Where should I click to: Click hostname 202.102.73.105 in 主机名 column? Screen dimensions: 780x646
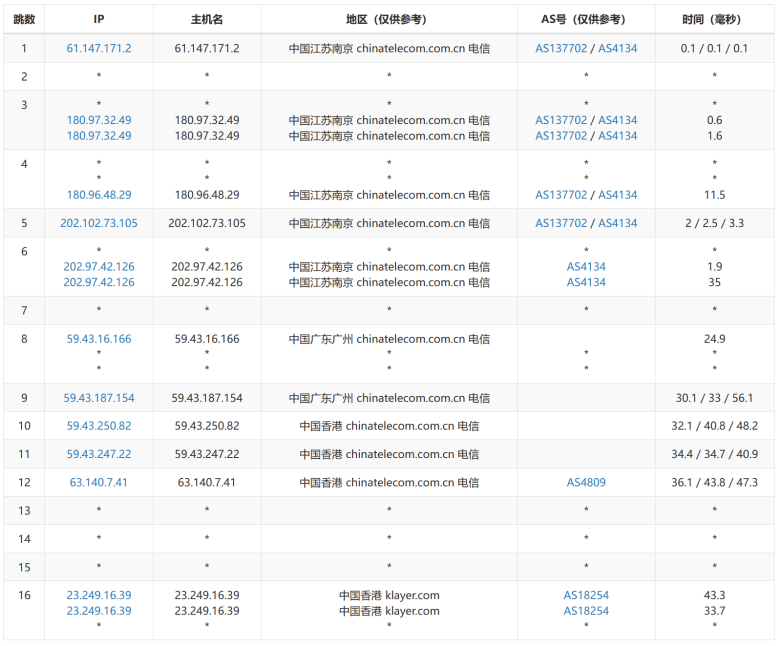tap(207, 223)
